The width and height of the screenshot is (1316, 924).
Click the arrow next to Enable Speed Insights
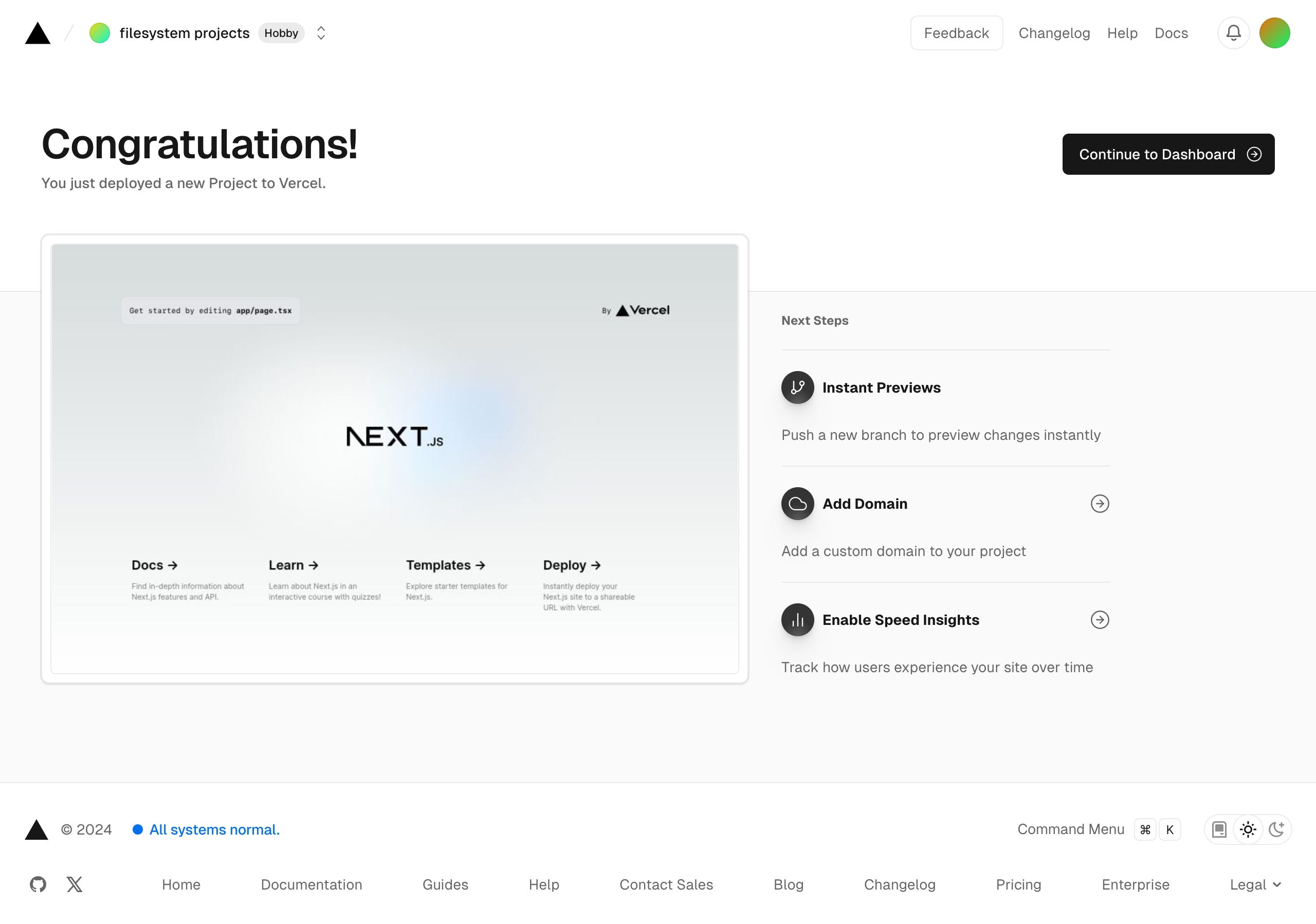(1100, 620)
